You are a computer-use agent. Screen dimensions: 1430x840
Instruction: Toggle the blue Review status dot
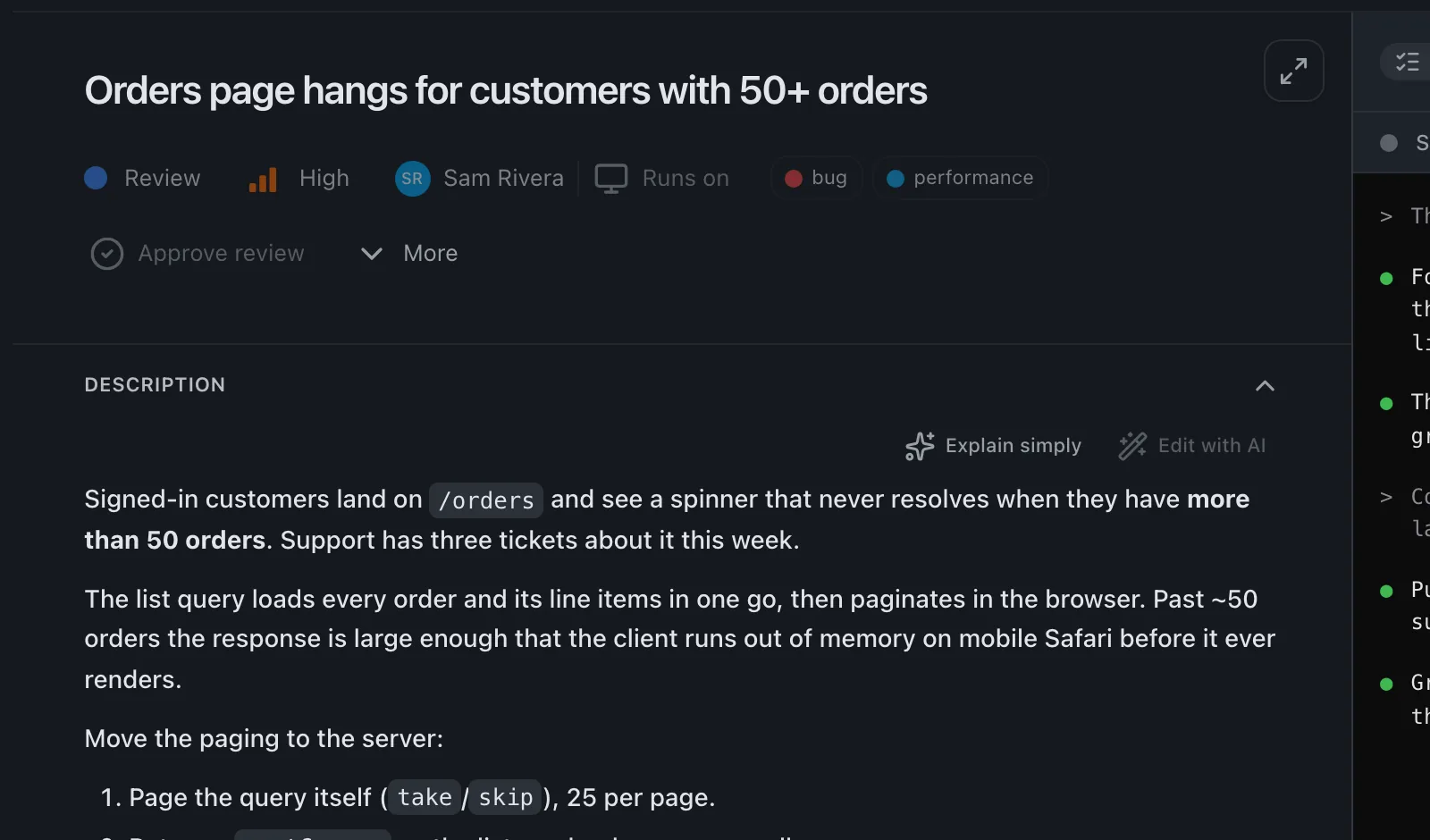(x=96, y=178)
